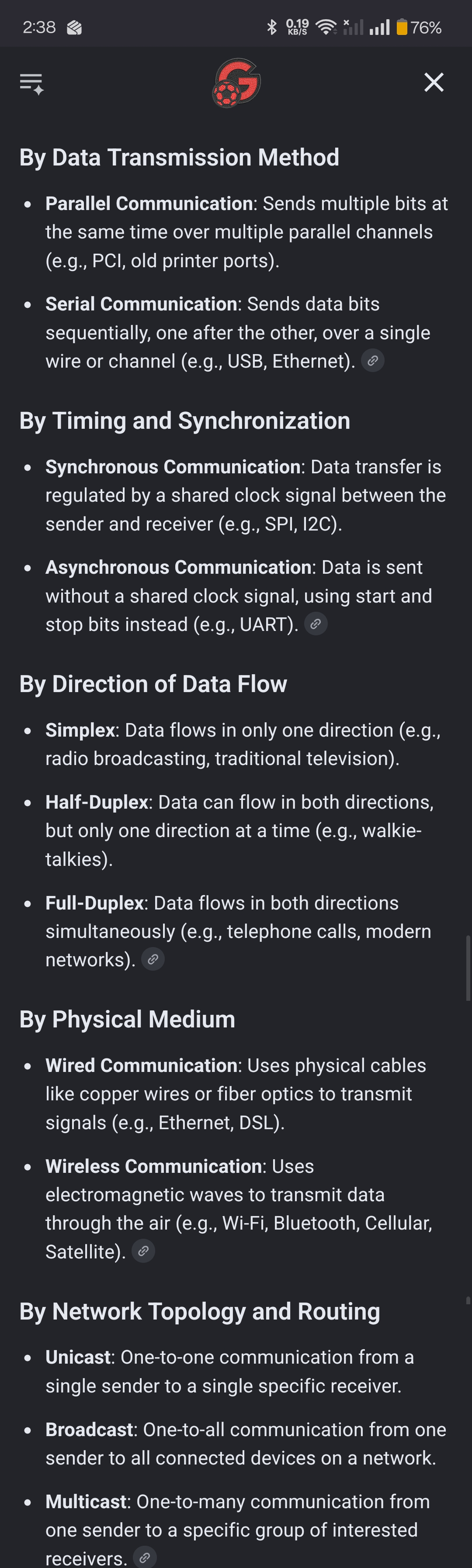Open the source link after Serial Communication

coord(373,360)
